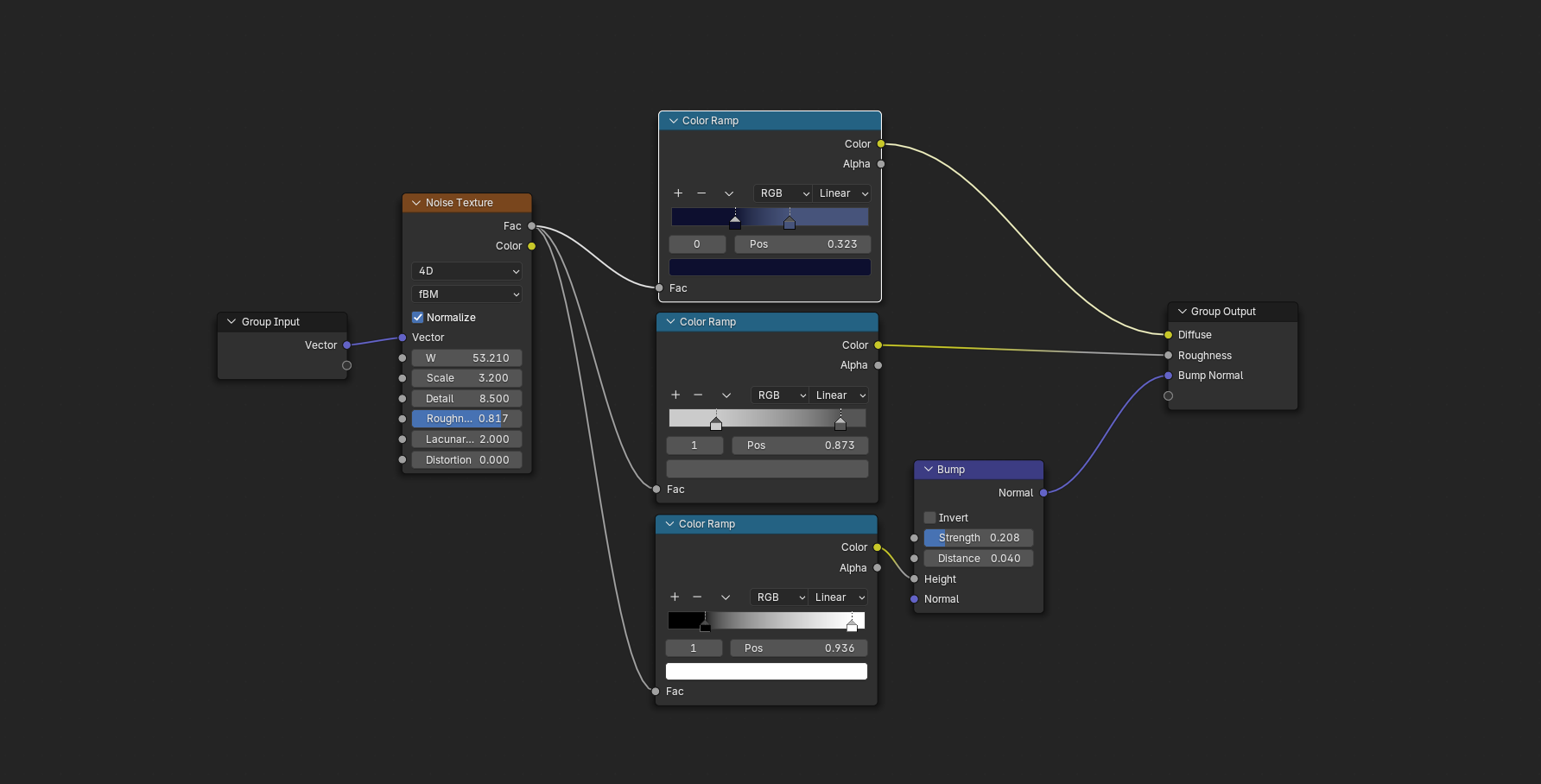Add a color stop to the bottom Color Ramp
This screenshot has height=784, width=1541.
pyautogui.click(x=675, y=597)
